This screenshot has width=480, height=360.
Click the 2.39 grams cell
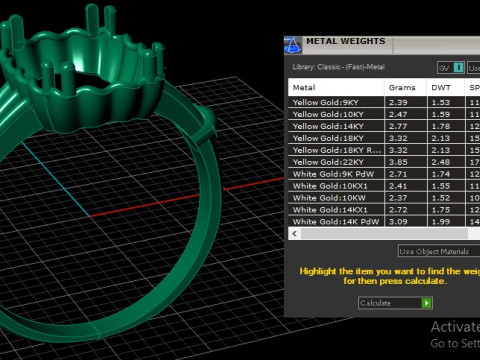(x=405, y=102)
